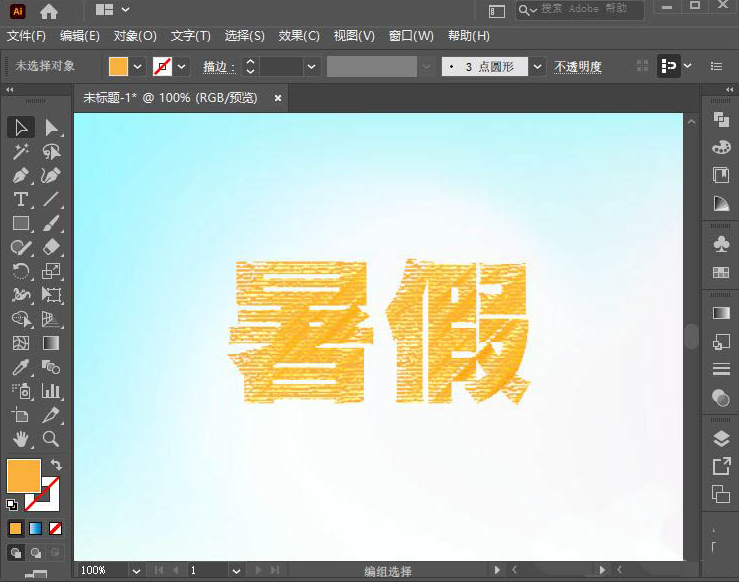Select the Warp tool
Image resolution: width=739 pixels, height=582 pixels.
point(21,295)
